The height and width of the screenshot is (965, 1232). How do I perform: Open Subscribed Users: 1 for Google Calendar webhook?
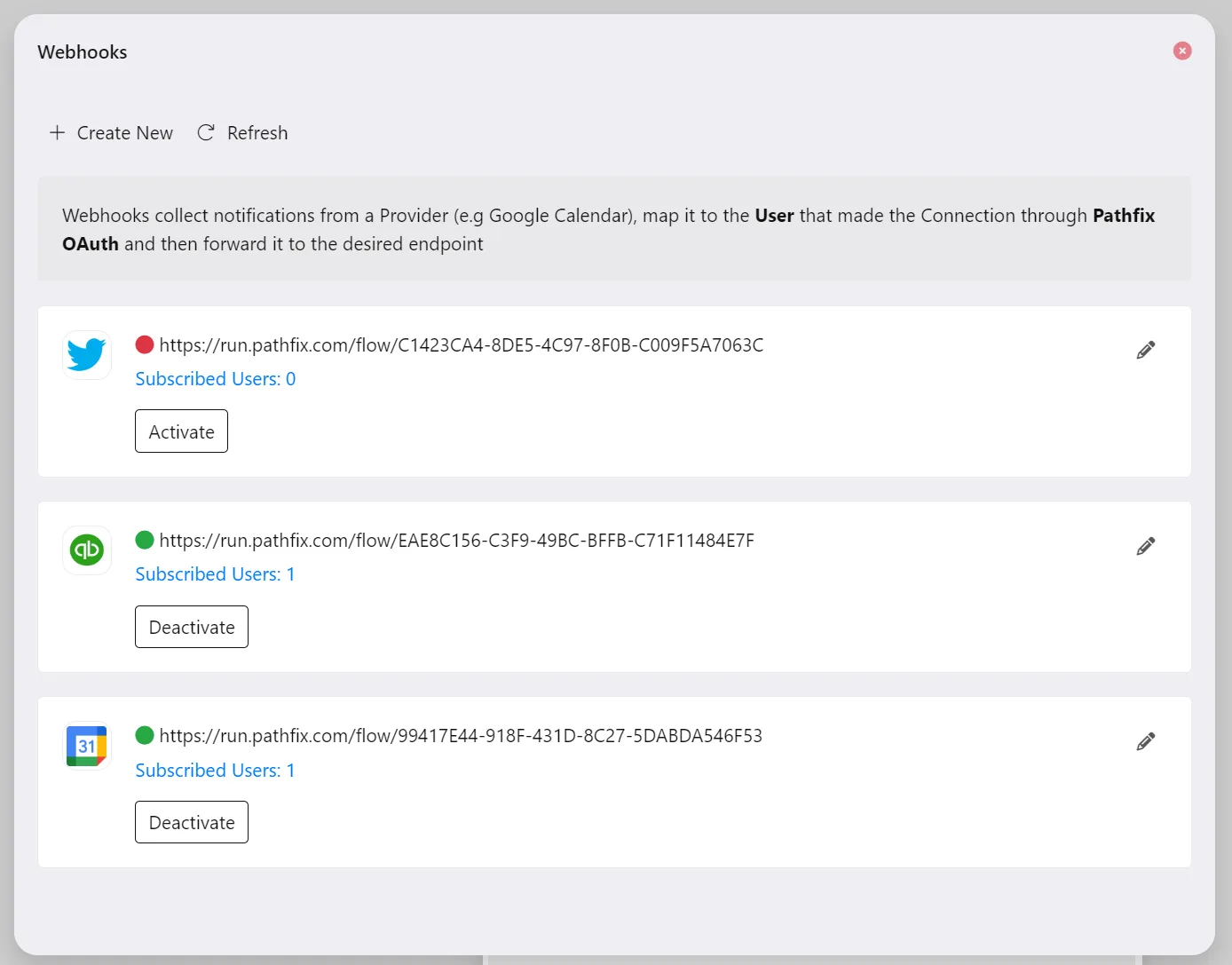tap(215, 771)
